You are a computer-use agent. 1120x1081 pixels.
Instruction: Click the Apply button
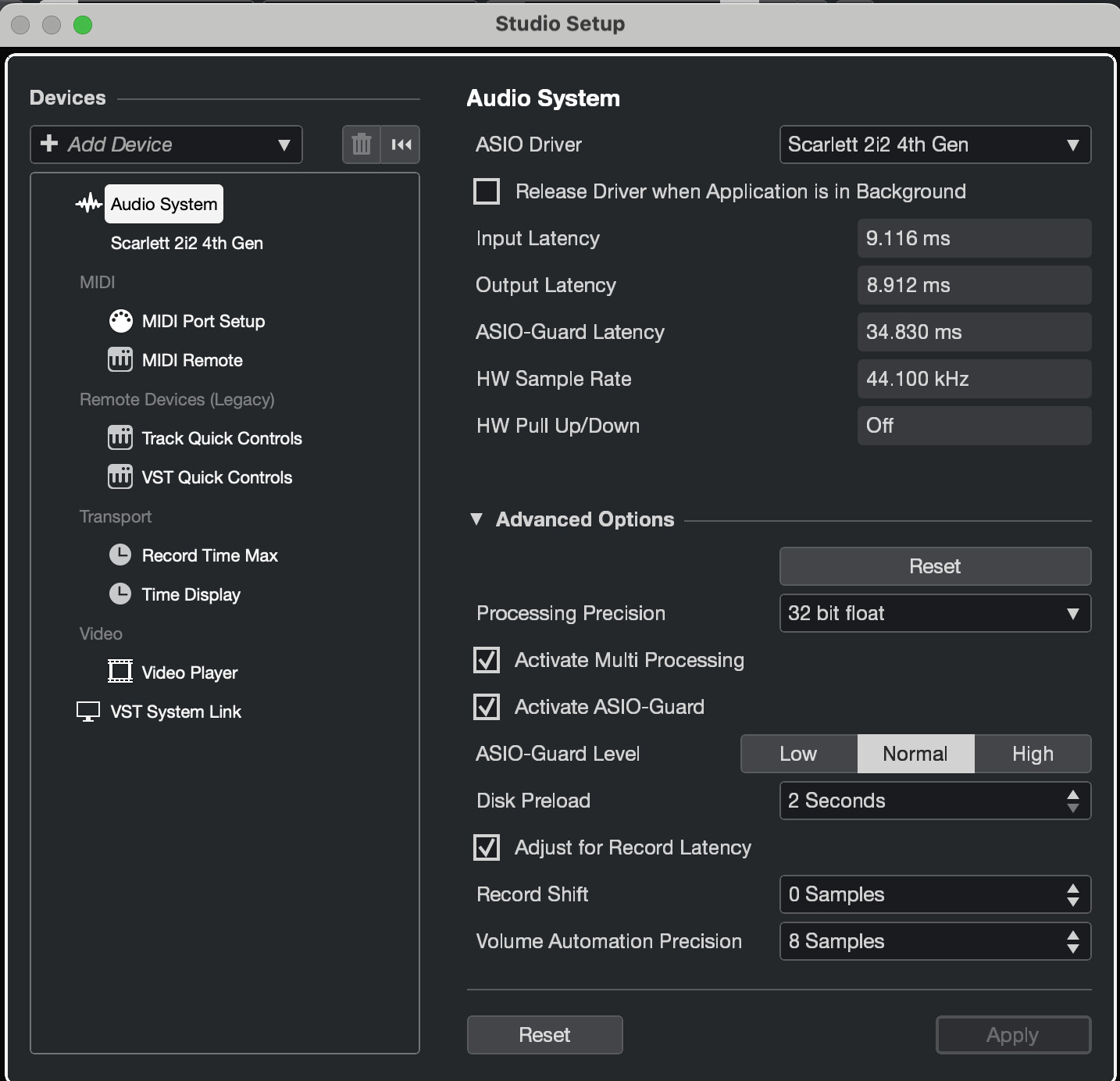1013,1035
